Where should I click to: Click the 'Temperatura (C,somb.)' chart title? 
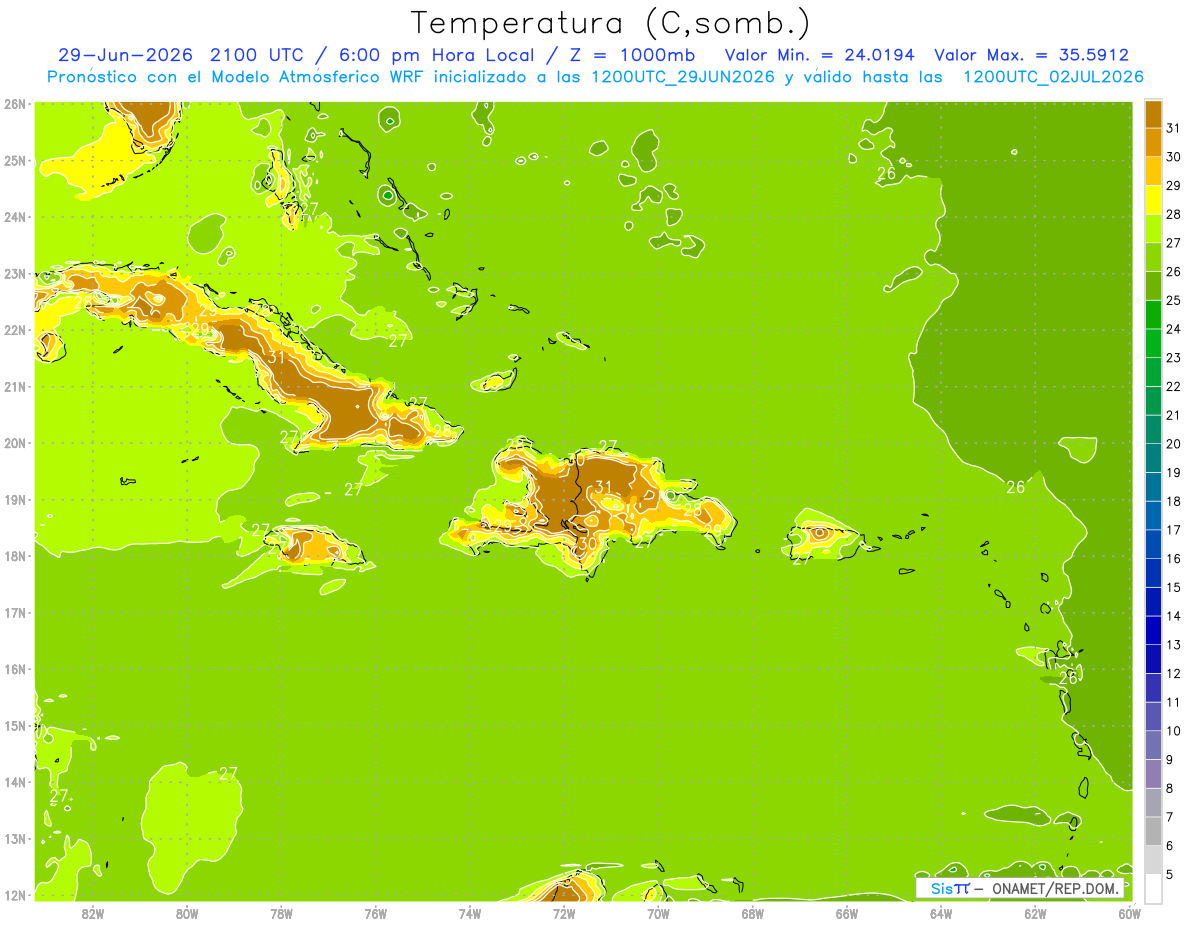click(x=611, y=23)
